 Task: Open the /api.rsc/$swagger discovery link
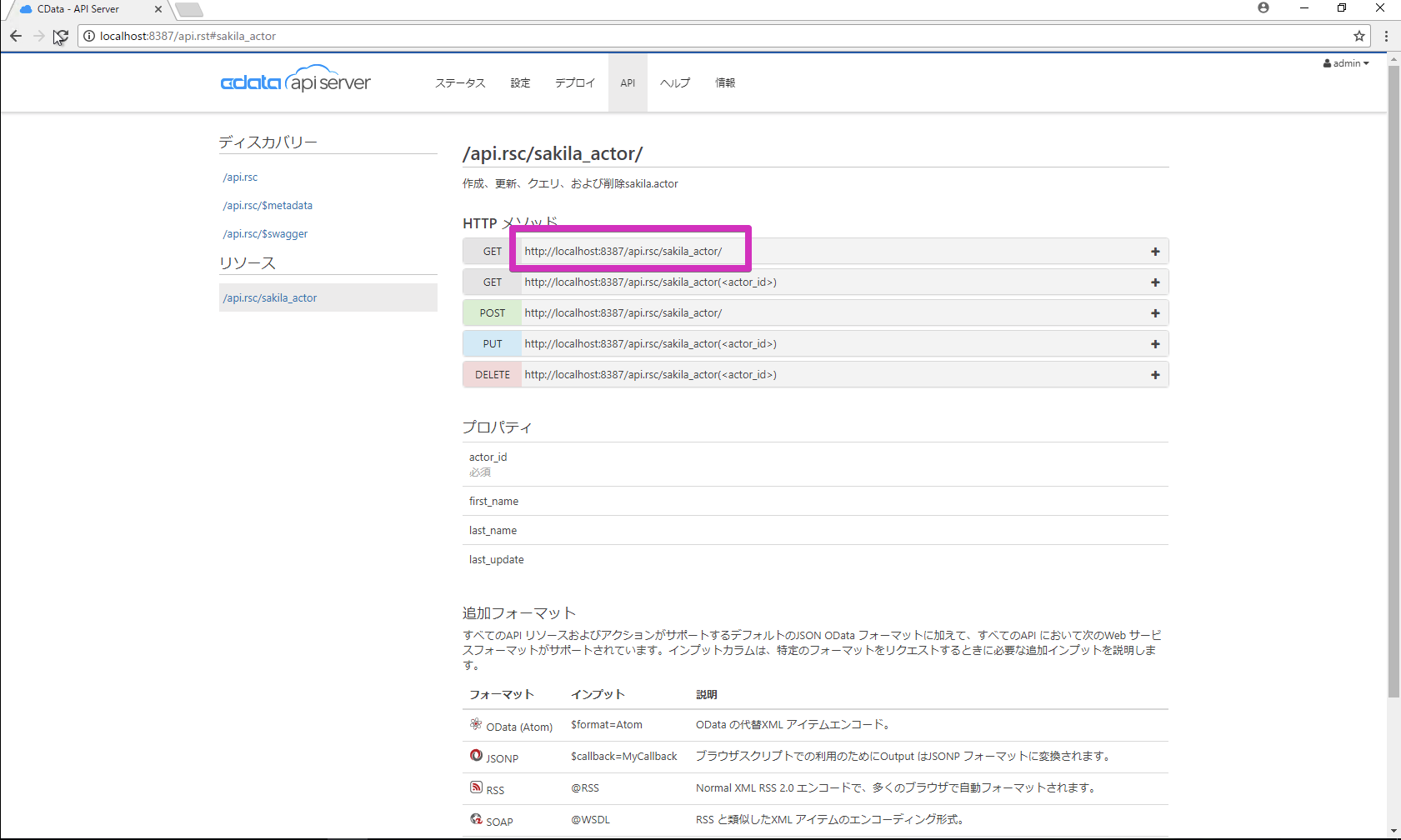[264, 233]
